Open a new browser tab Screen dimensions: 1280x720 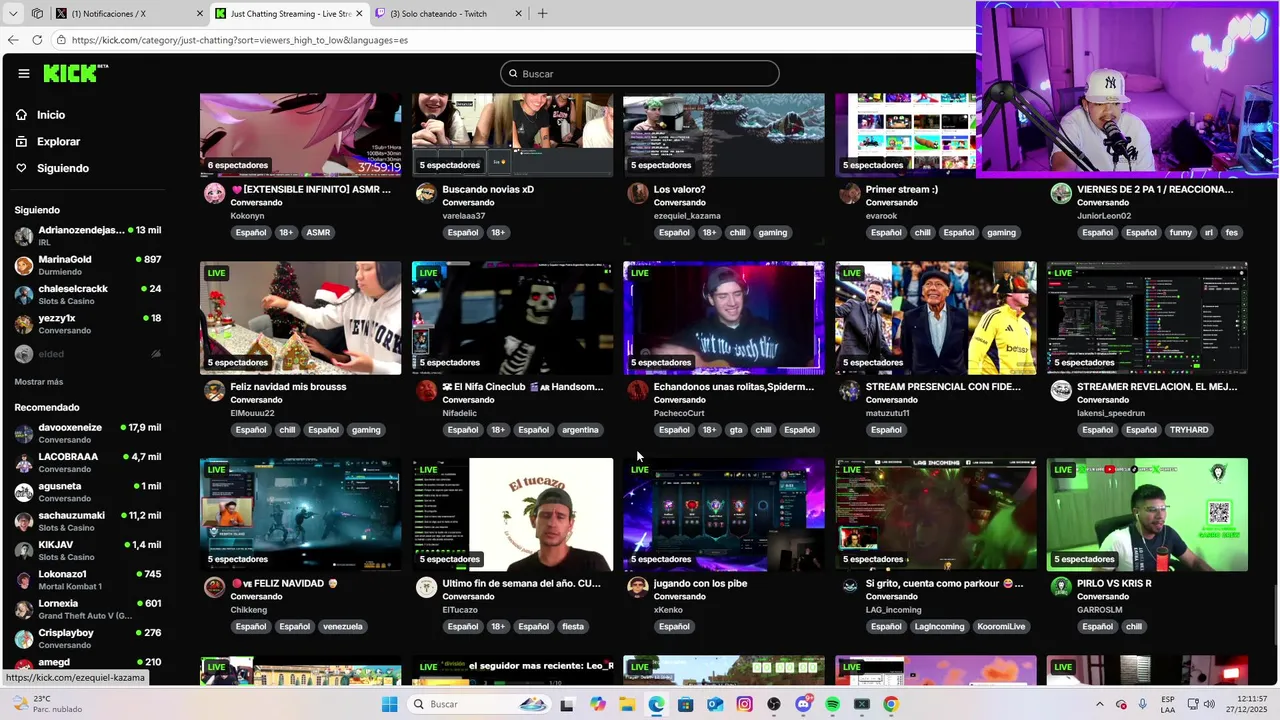[x=542, y=13]
